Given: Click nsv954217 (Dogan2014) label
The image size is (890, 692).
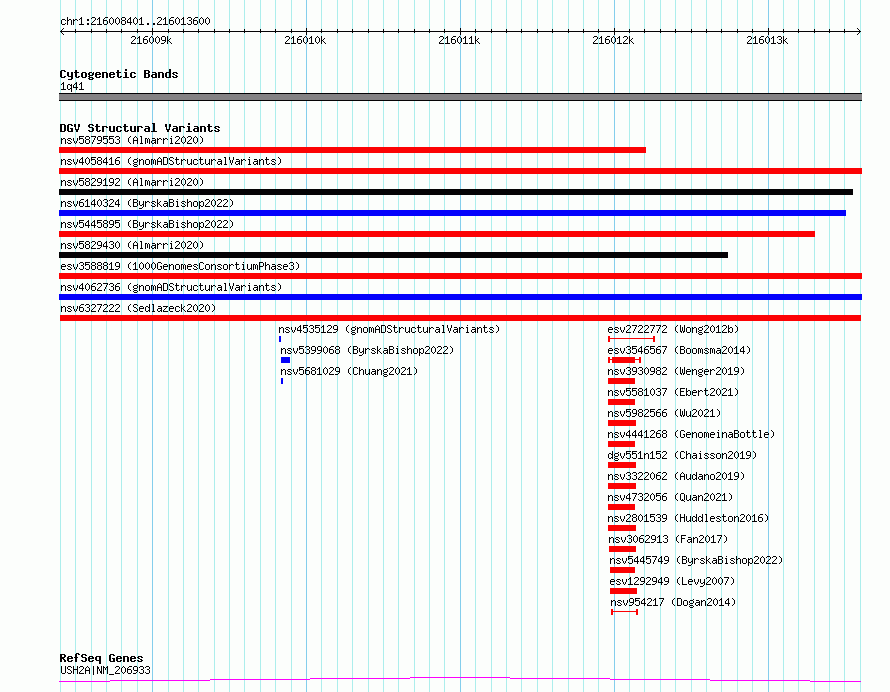Looking at the screenshot, I should pos(673,602).
